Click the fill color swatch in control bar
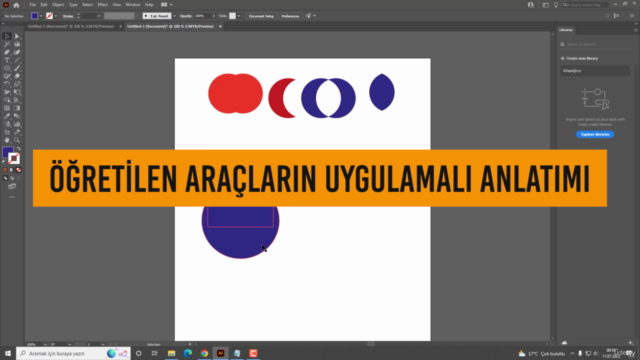Screen dimensions: 640x360 (35, 16)
